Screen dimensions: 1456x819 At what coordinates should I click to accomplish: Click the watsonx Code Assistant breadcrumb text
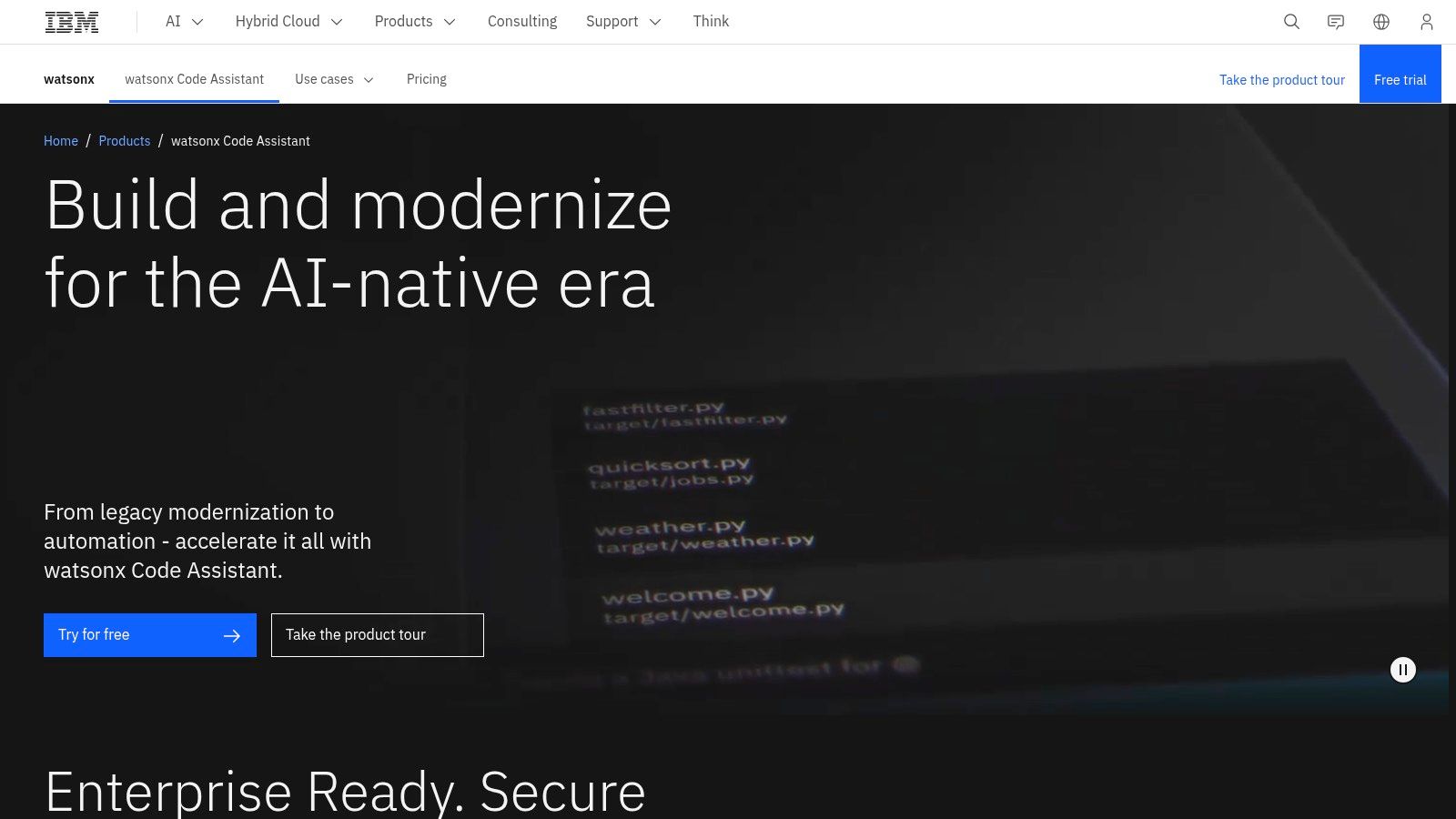click(x=240, y=141)
